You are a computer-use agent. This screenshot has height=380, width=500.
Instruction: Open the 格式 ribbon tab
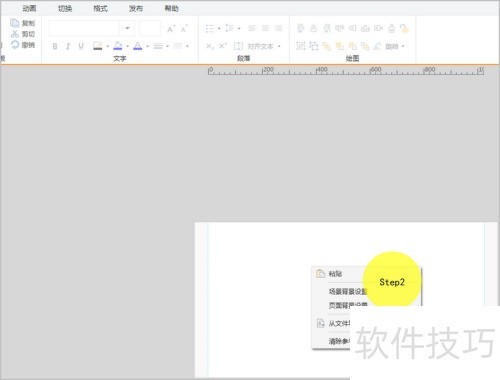click(100, 8)
